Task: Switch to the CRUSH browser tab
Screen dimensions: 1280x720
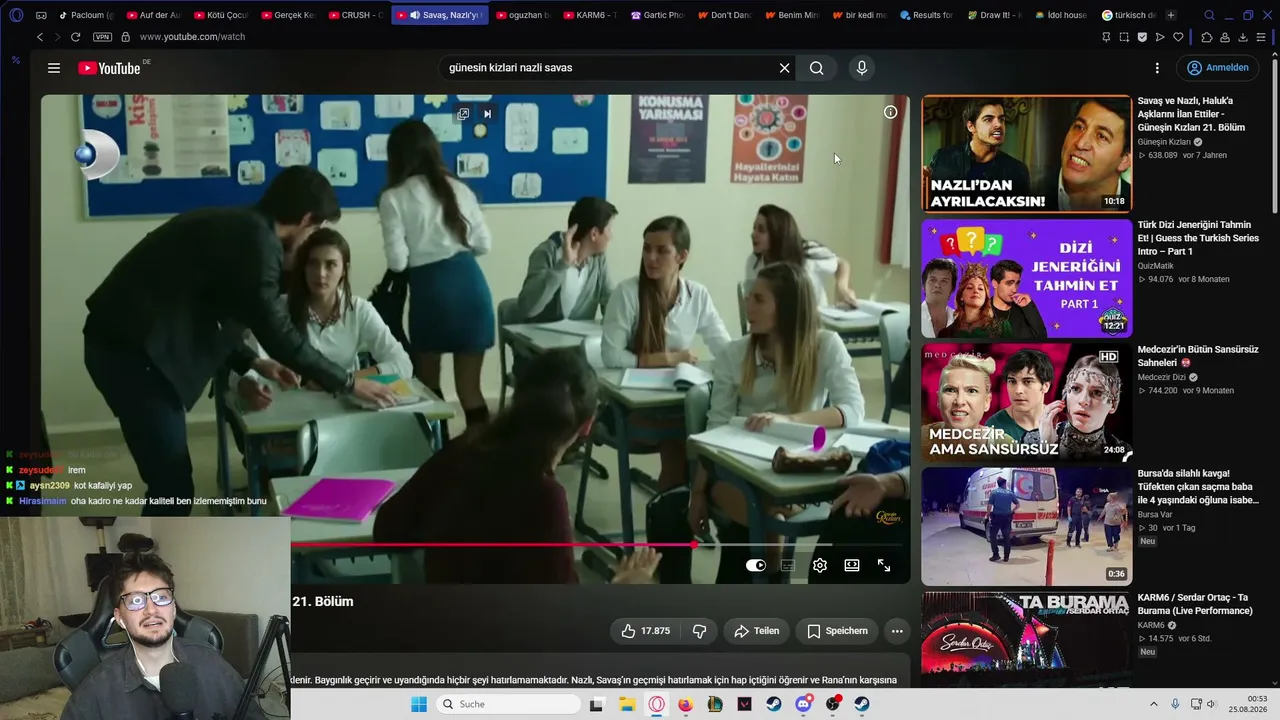Action: point(355,15)
